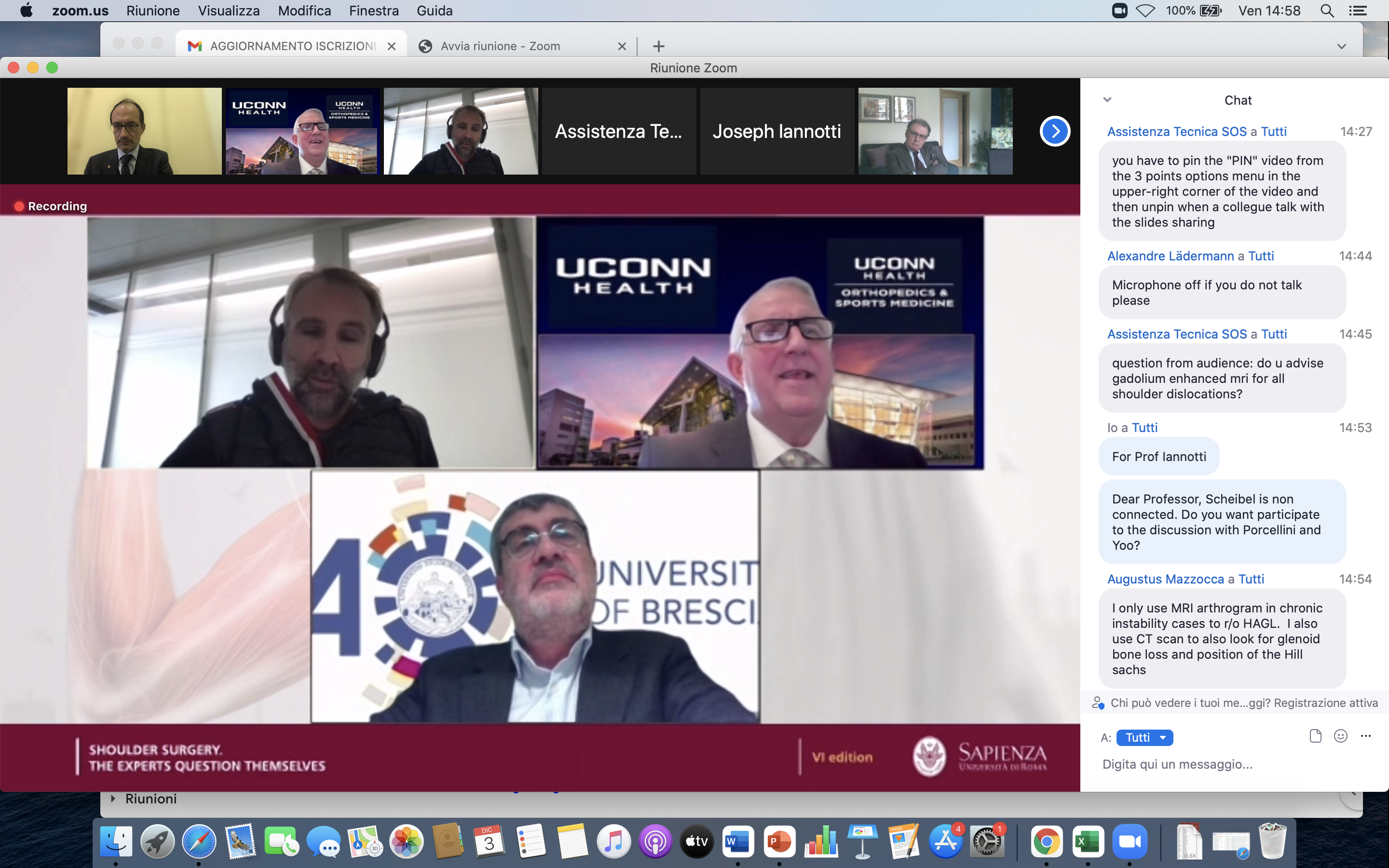Open Guida menu in menu bar

pyautogui.click(x=435, y=11)
